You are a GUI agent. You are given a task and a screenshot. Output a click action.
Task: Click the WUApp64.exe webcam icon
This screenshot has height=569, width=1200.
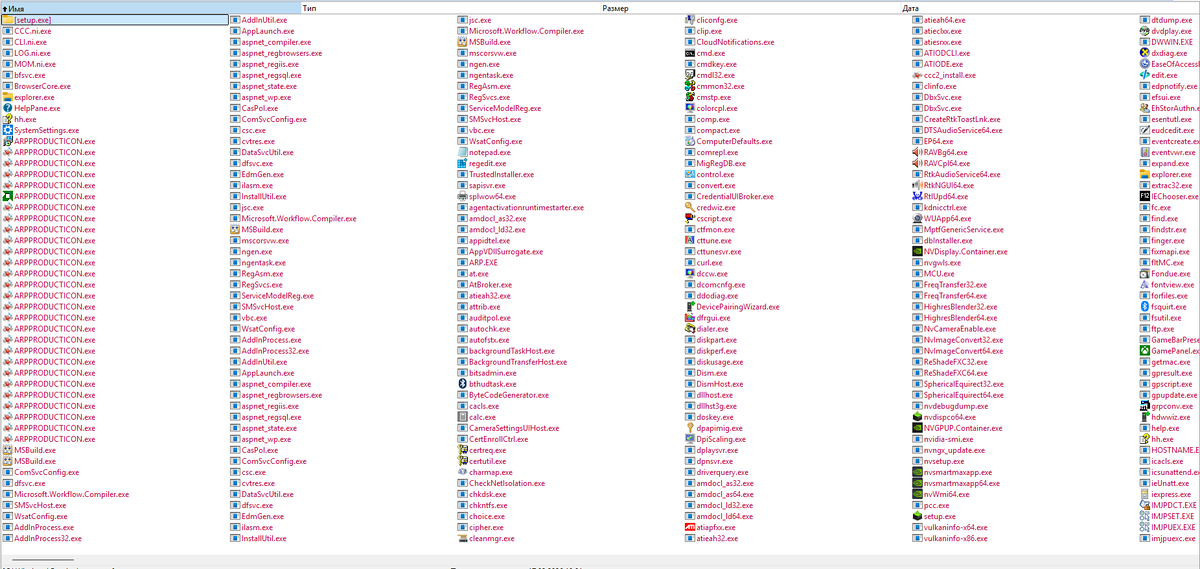917,218
